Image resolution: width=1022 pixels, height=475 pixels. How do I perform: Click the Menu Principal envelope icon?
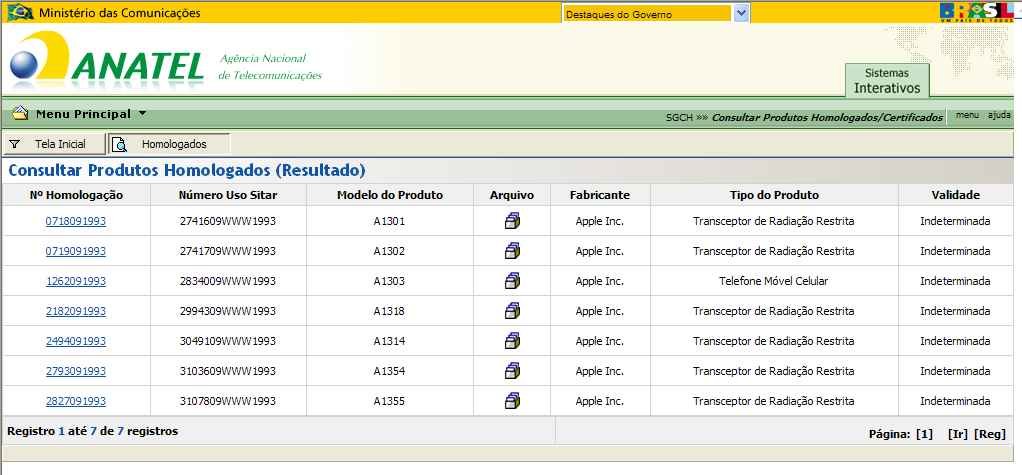tap(20, 113)
